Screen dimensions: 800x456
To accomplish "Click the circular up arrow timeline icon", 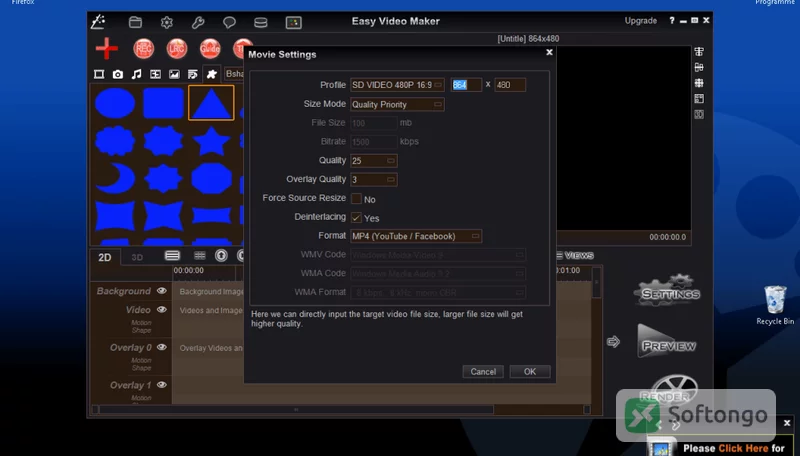I will pyautogui.click(x=221, y=256).
